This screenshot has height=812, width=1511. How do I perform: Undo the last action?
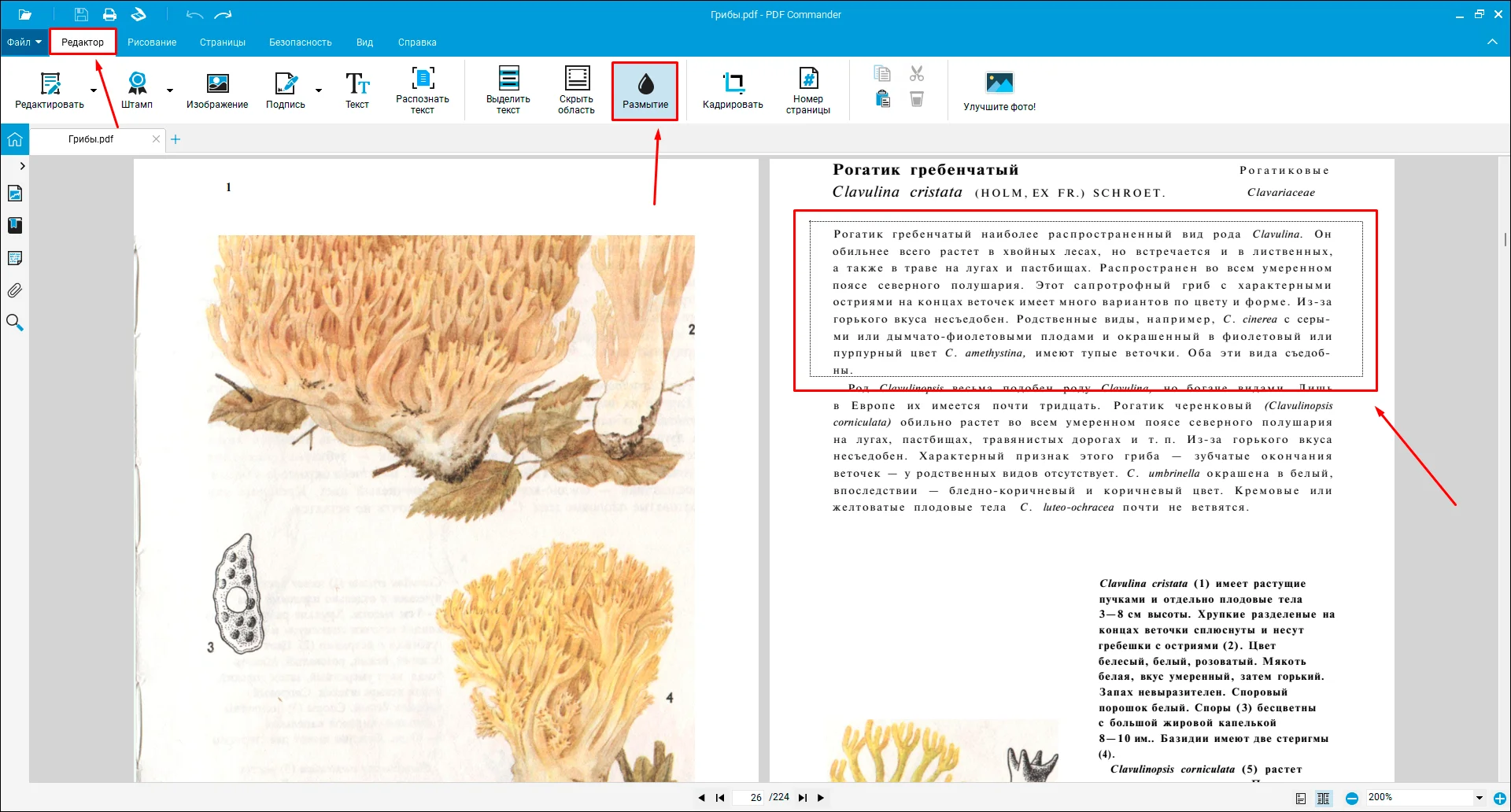coord(194,15)
